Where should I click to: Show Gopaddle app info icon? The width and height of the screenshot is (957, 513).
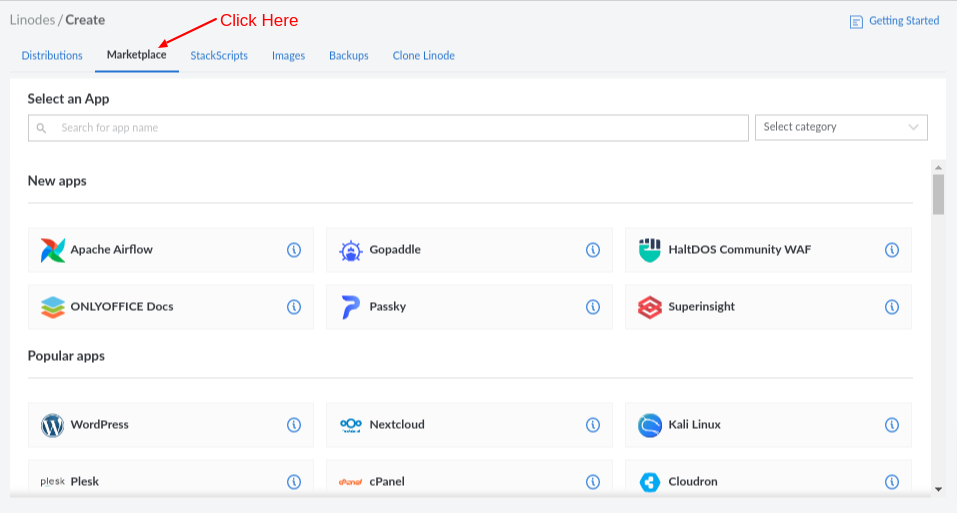[x=593, y=250]
